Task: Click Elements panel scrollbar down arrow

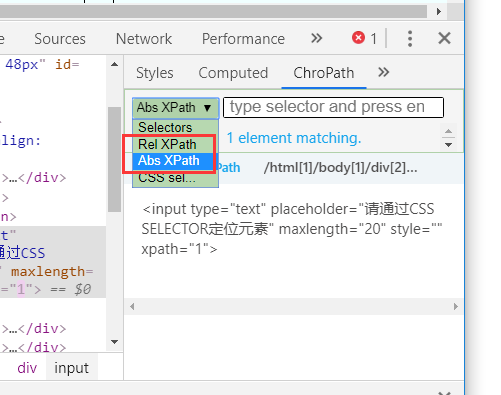Action: coord(115,342)
